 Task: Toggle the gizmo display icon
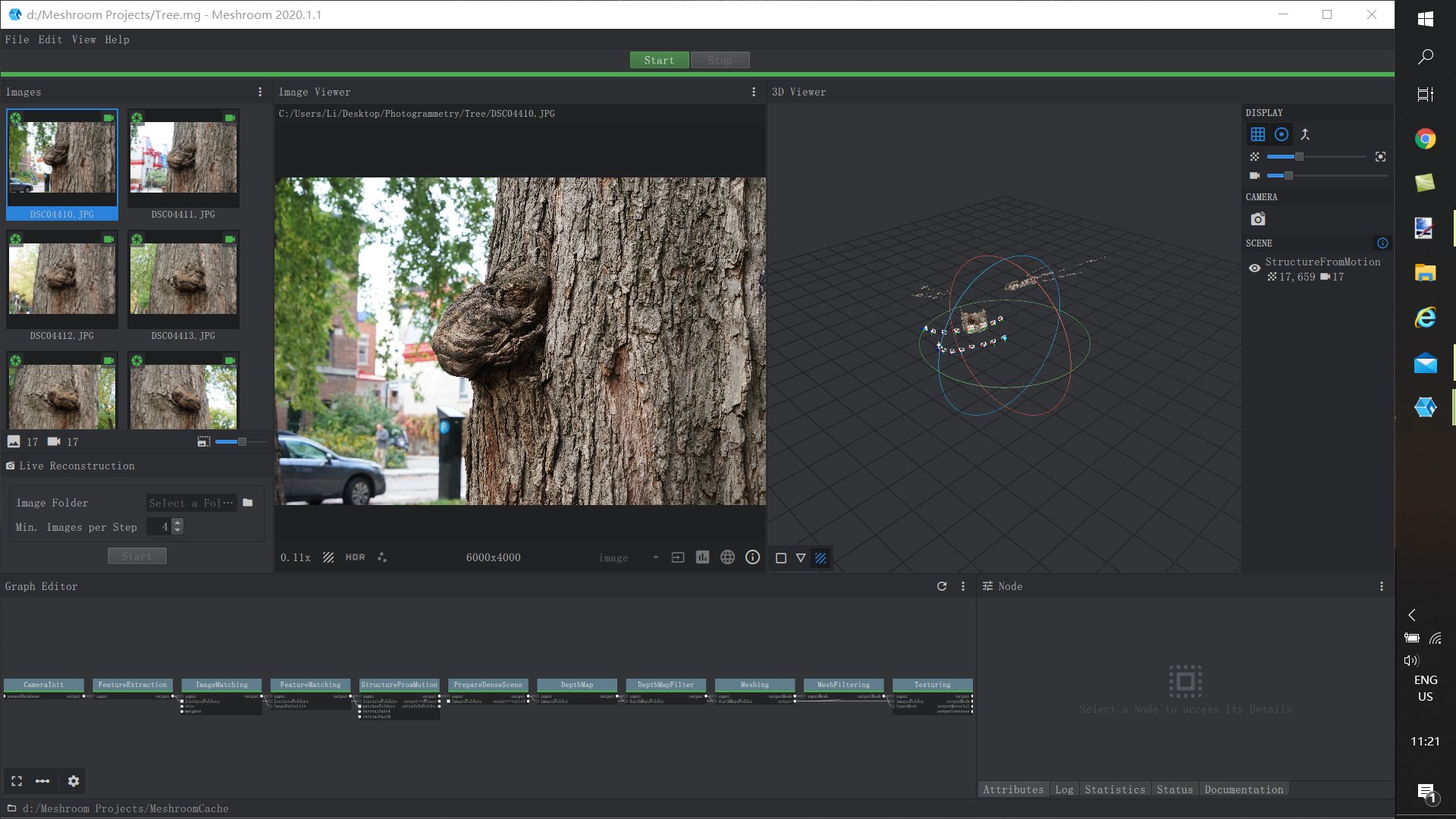(1282, 134)
